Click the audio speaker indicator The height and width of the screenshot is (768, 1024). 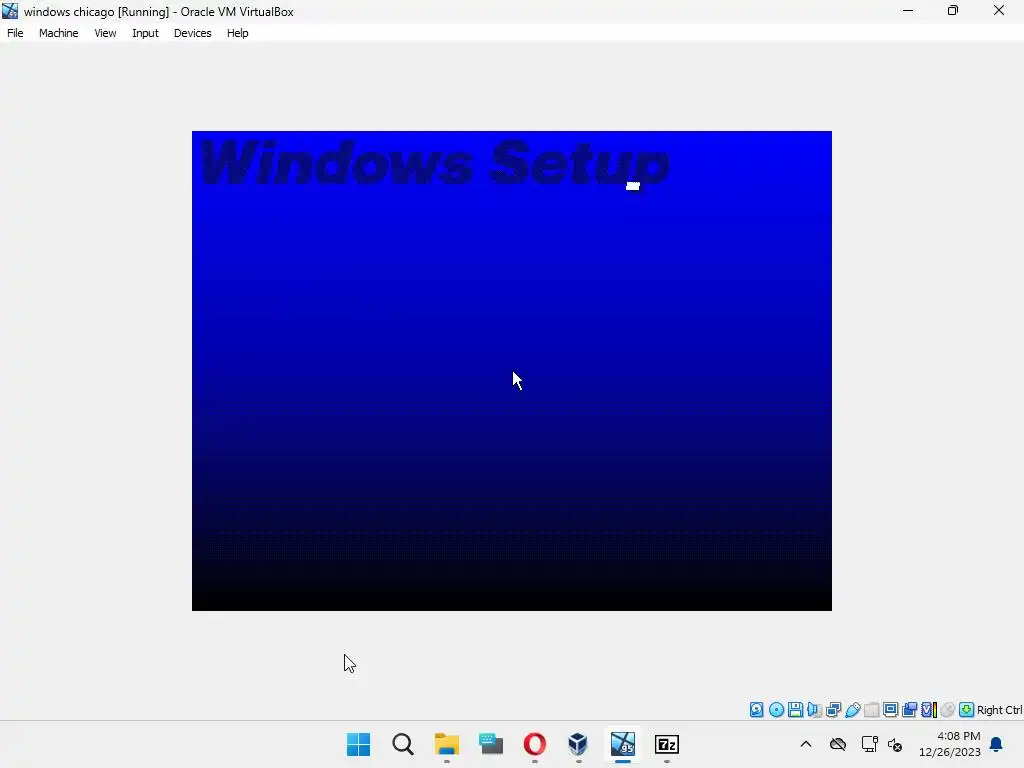click(x=814, y=710)
